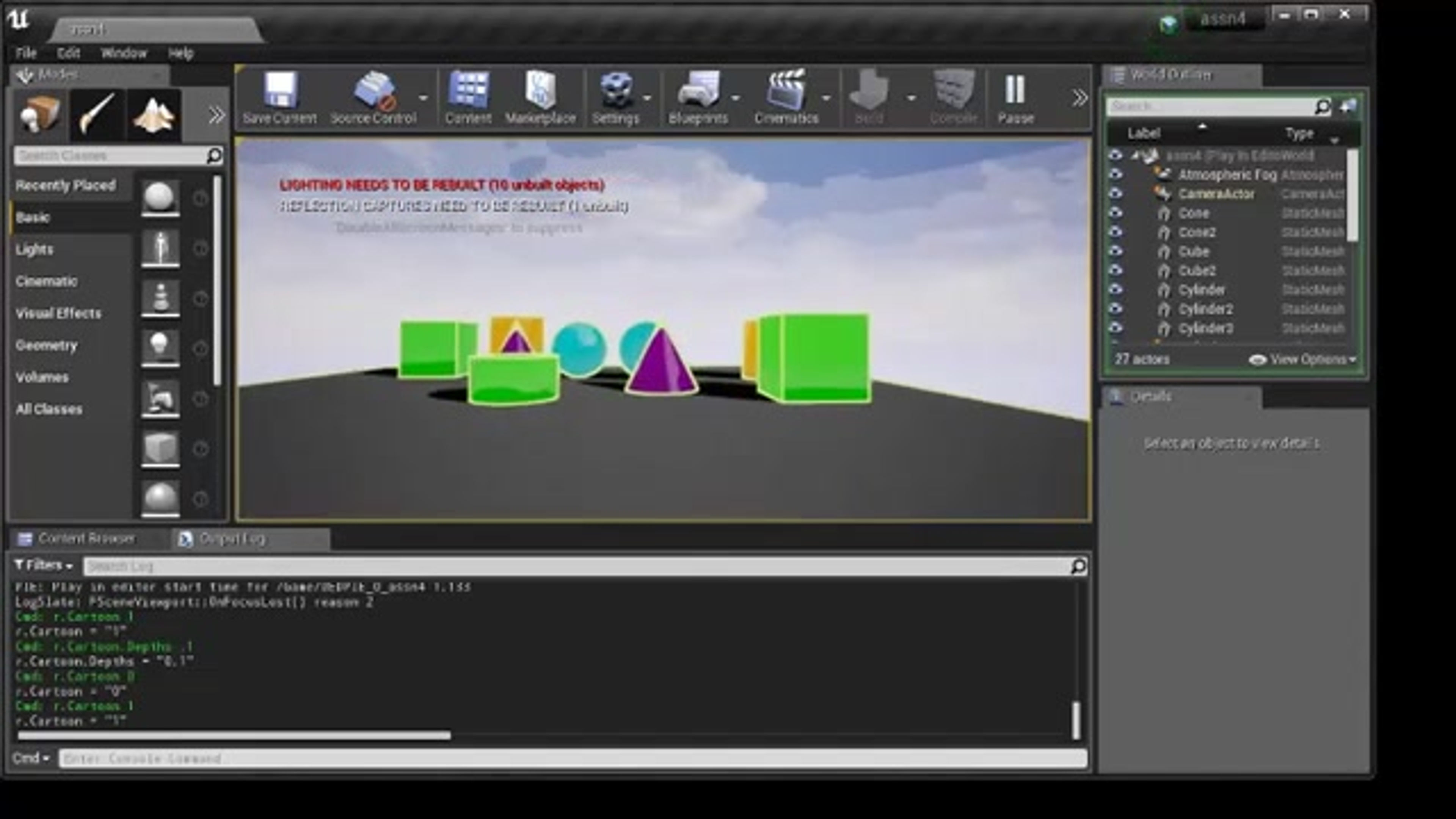Click the Output Log horizontal scrollbar

tap(234, 735)
